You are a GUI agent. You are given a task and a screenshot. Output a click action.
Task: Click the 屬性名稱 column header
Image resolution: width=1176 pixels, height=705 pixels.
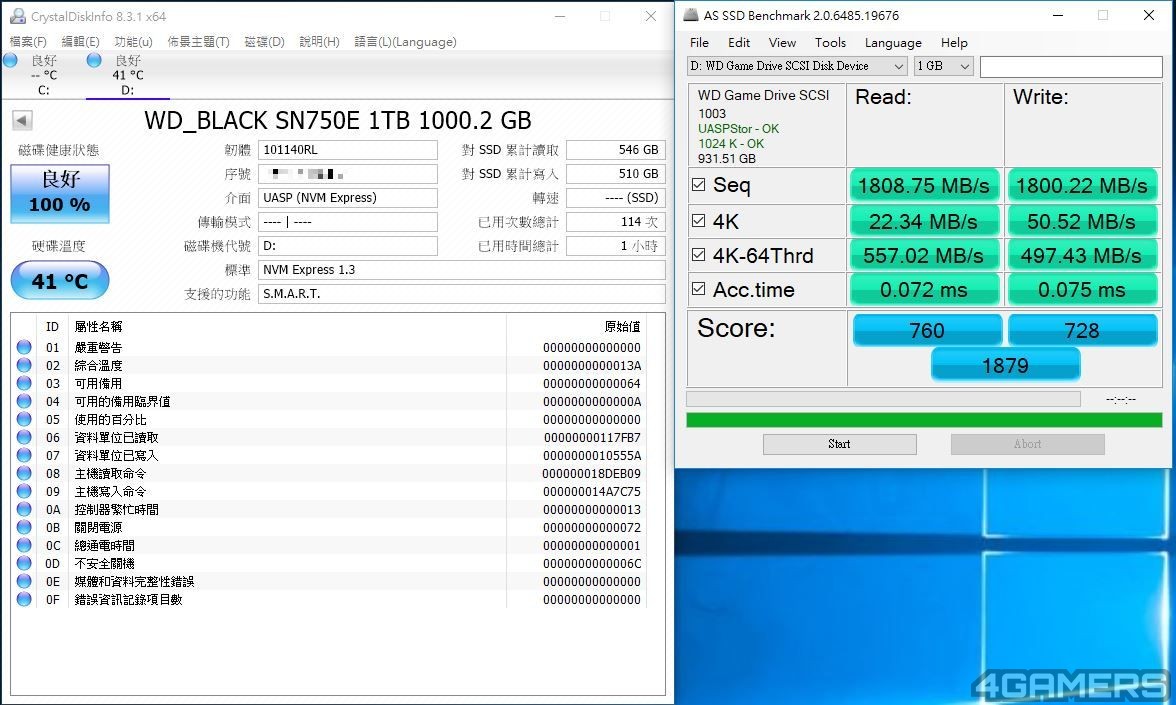(98, 326)
